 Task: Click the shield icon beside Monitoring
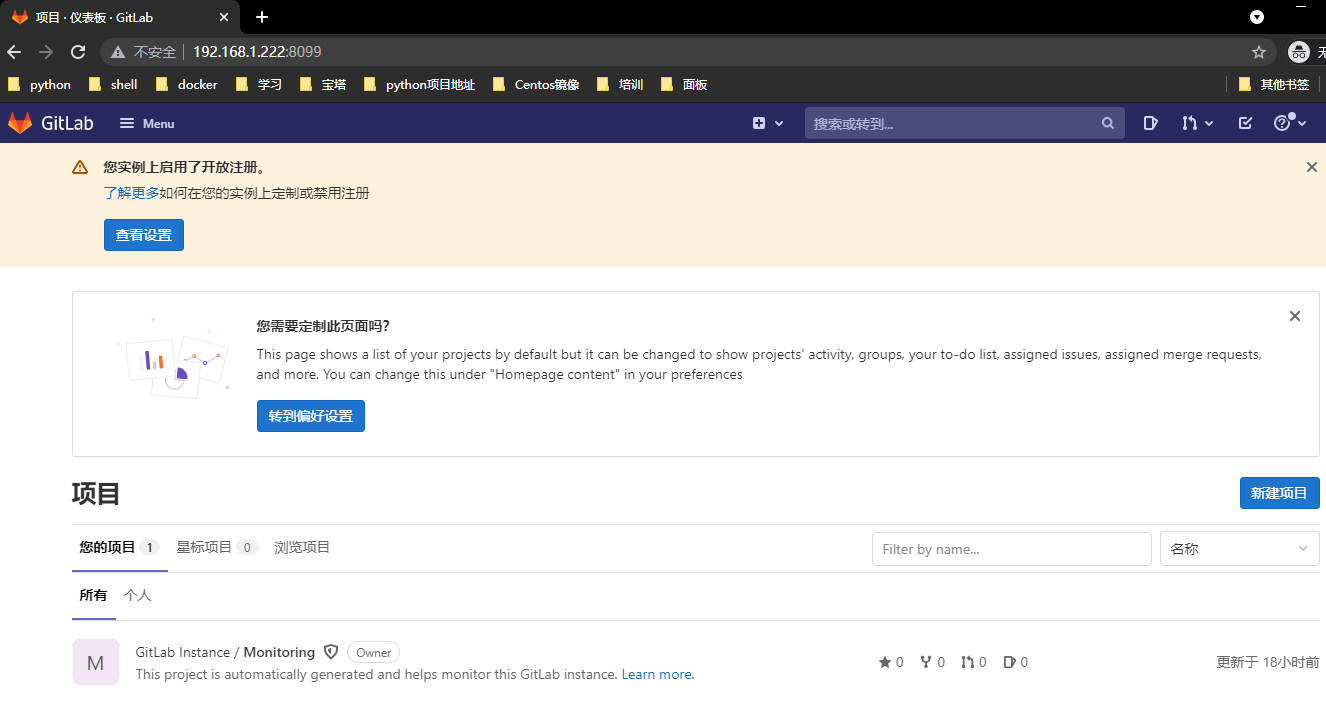(x=331, y=651)
